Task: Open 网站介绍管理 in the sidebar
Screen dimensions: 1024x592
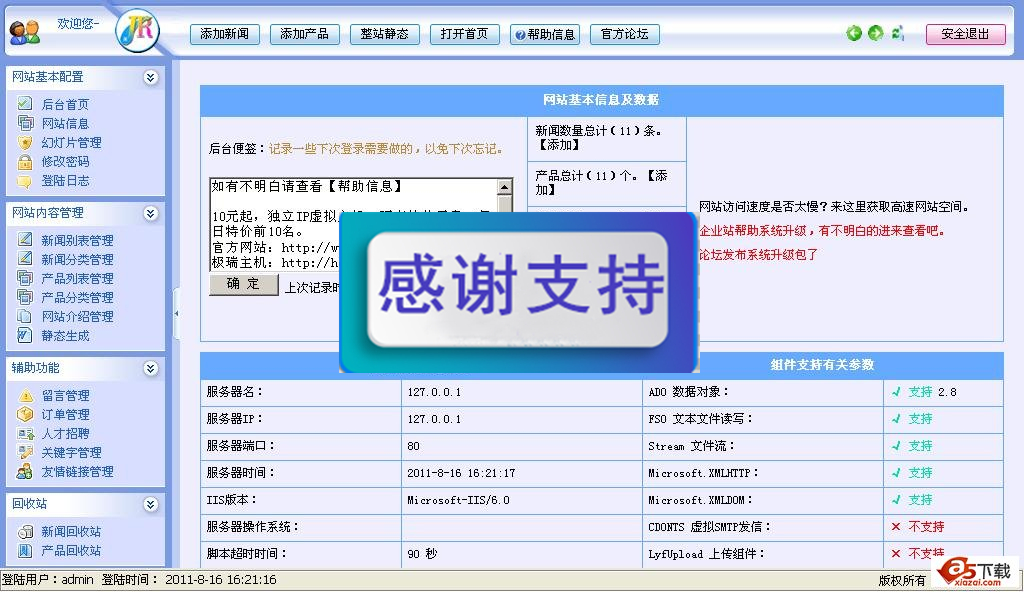Action: click(x=77, y=316)
